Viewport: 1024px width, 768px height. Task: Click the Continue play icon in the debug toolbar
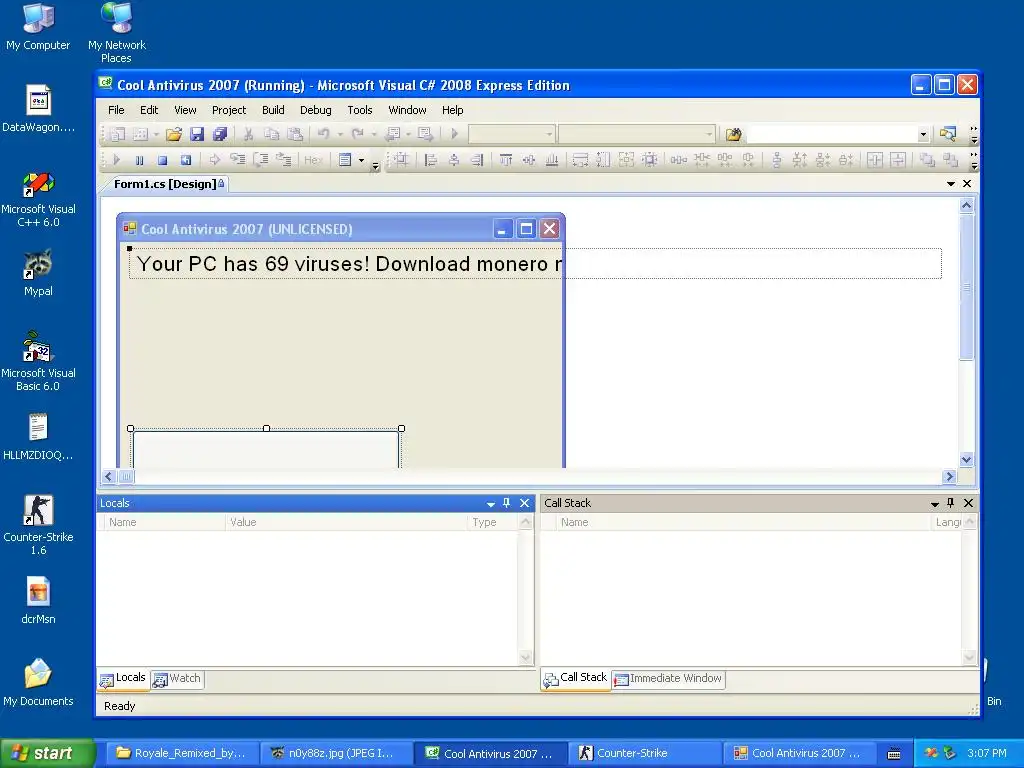click(116, 159)
